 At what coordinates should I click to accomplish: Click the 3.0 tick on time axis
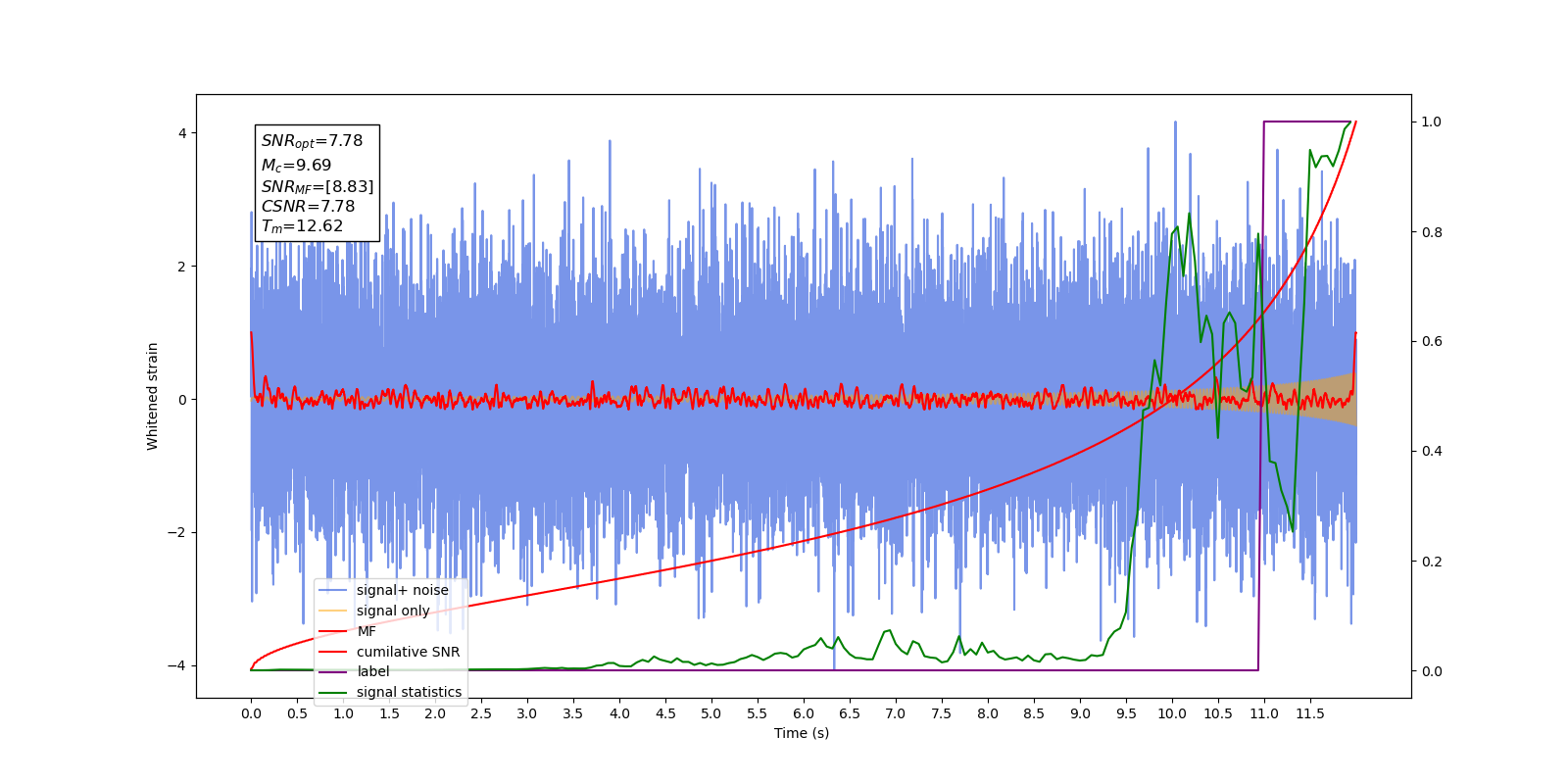point(527,713)
